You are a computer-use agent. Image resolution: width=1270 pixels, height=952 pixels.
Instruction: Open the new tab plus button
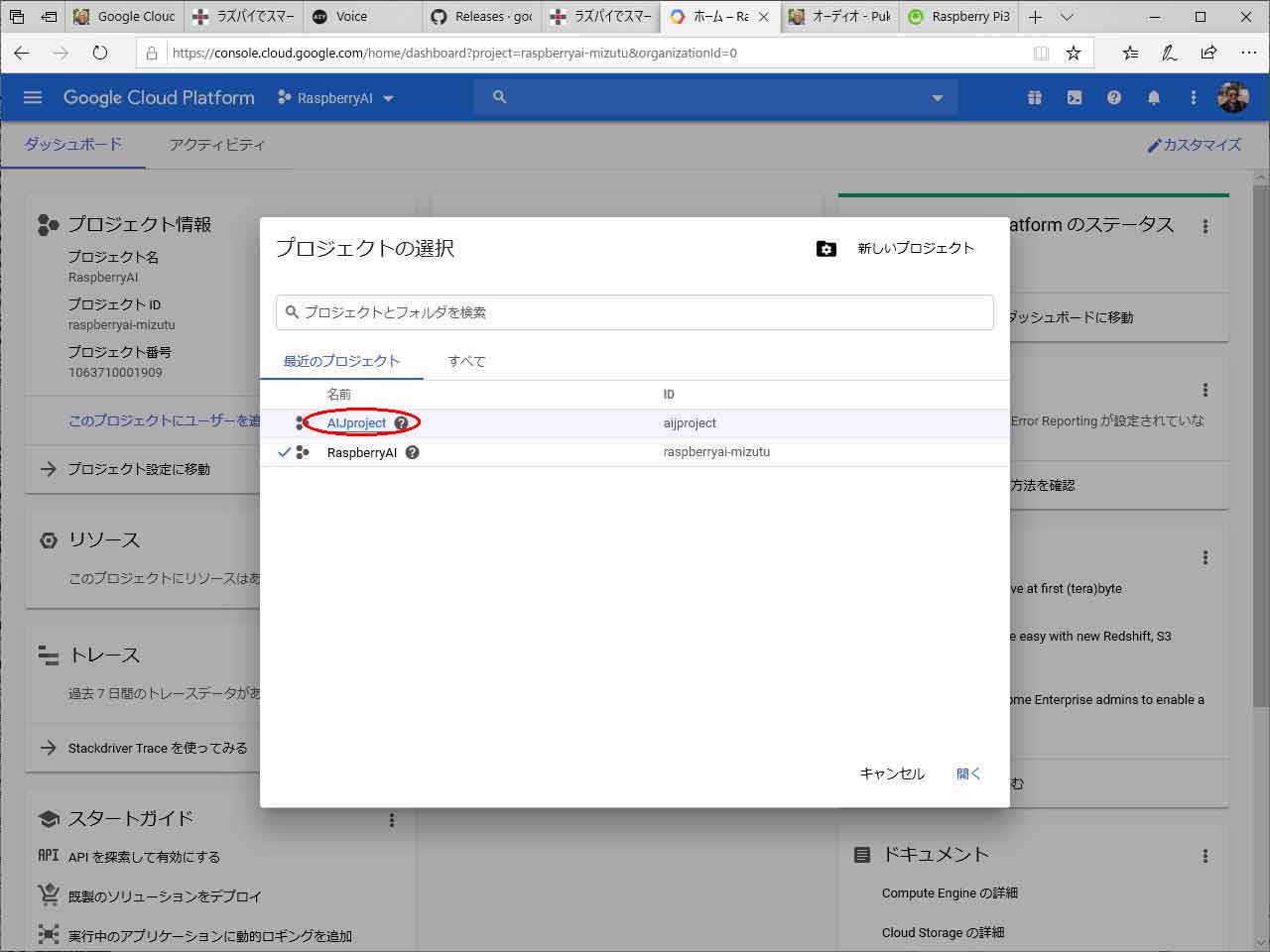[1035, 17]
